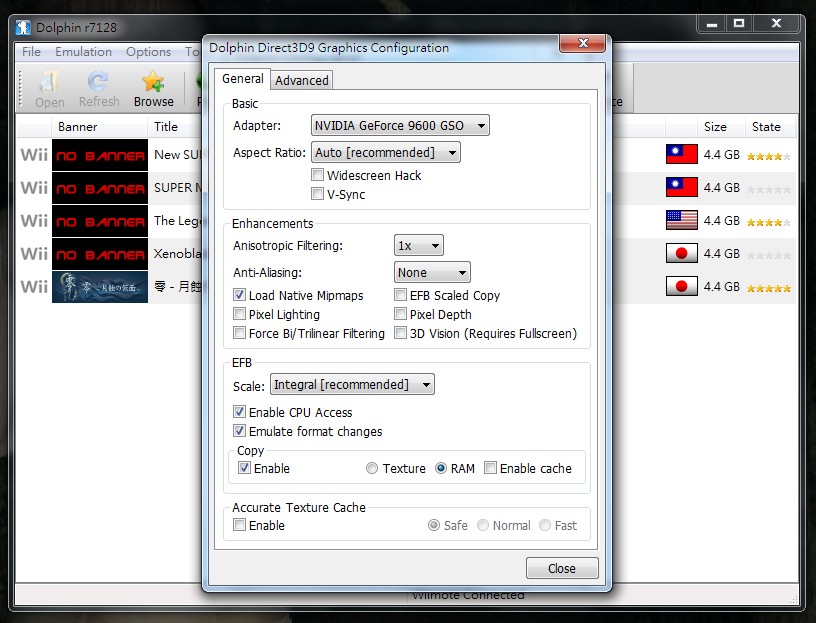The image size is (816, 623).
Task: Open the Options menu in Dolphin
Action: 148,52
